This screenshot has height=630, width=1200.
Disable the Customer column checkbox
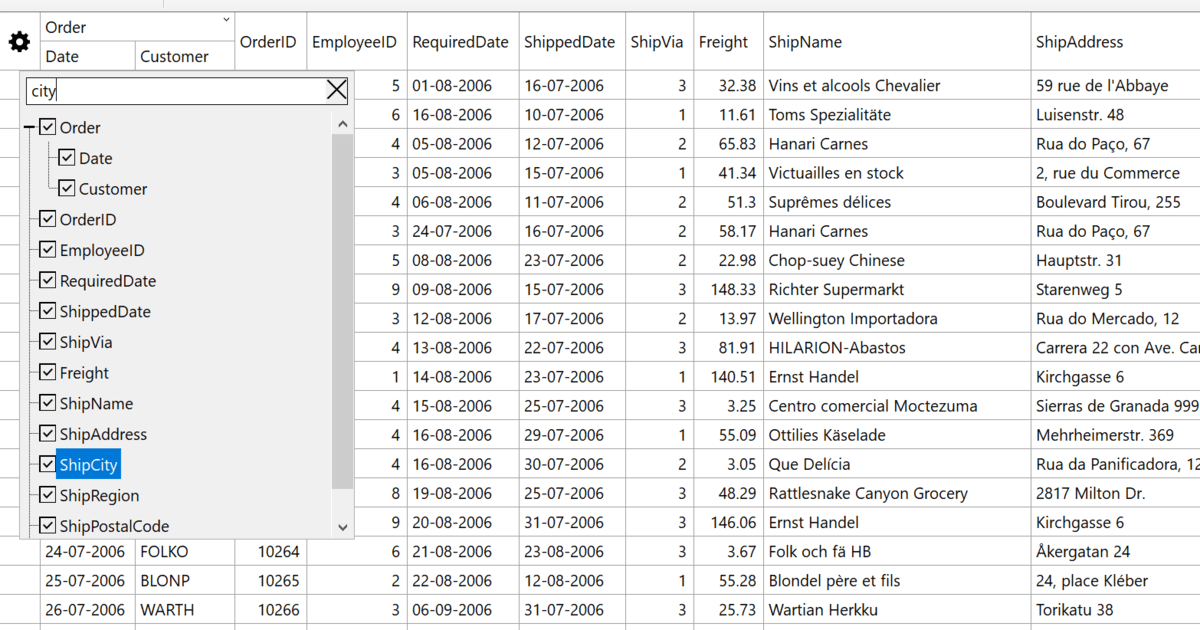pyautogui.click(x=67, y=188)
